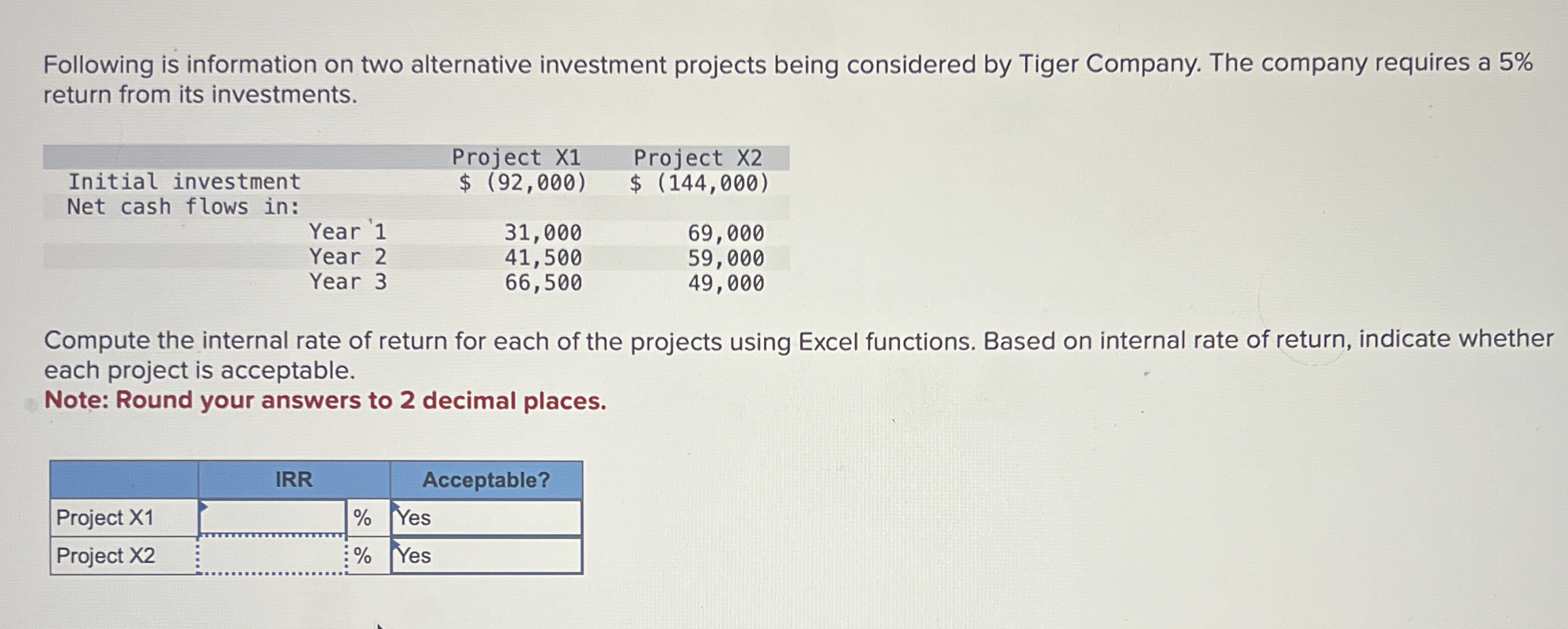Click the IRR column header

[292, 480]
